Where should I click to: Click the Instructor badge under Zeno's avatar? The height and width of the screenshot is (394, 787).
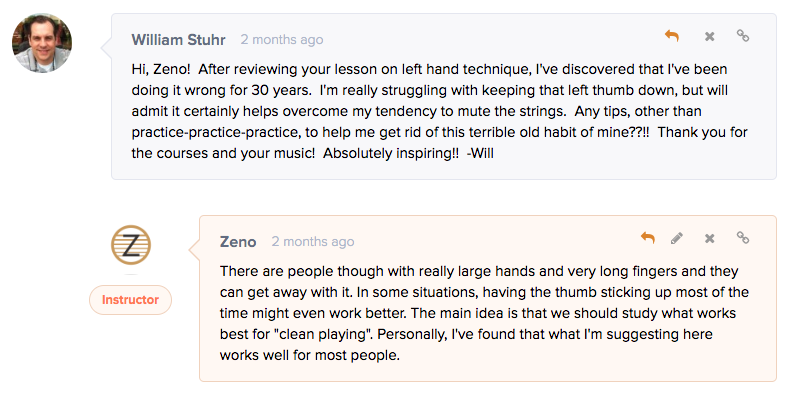coord(130,300)
